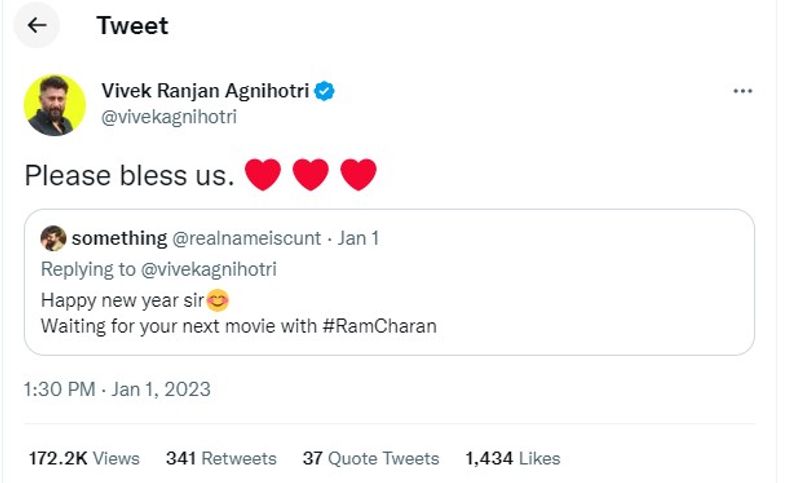Click Vivek Ranjan Agnihotri's profile picture

pyautogui.click(x=54, y=104)
